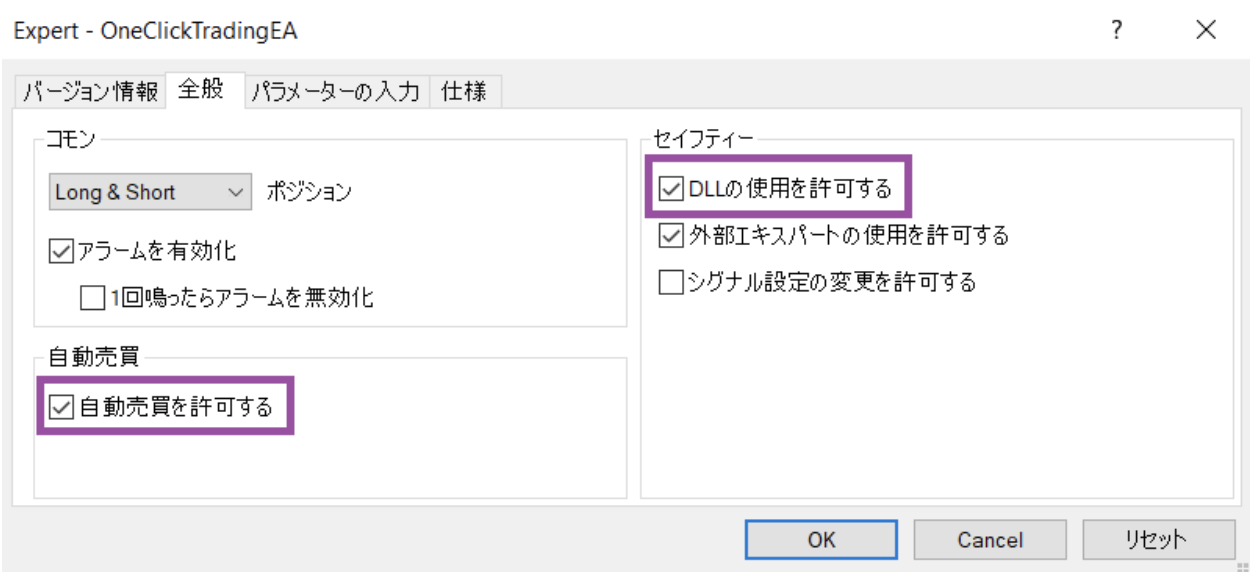The image size is (1250, 572).
Task: Click the Expert - OneClickTradingEA title bar
Action: pyautogui.click(x=155, y=31)
